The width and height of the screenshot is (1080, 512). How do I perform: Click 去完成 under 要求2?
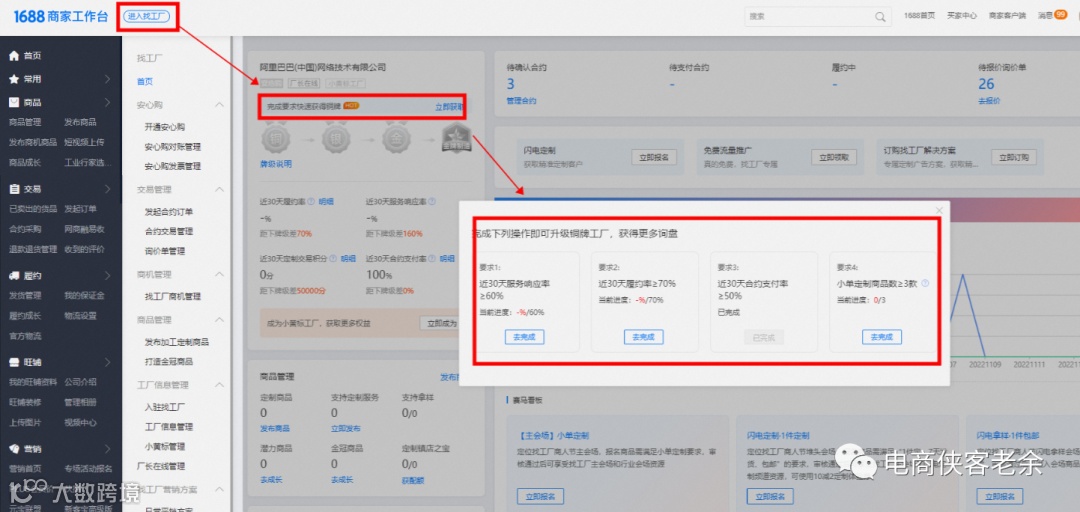[643, 337]
